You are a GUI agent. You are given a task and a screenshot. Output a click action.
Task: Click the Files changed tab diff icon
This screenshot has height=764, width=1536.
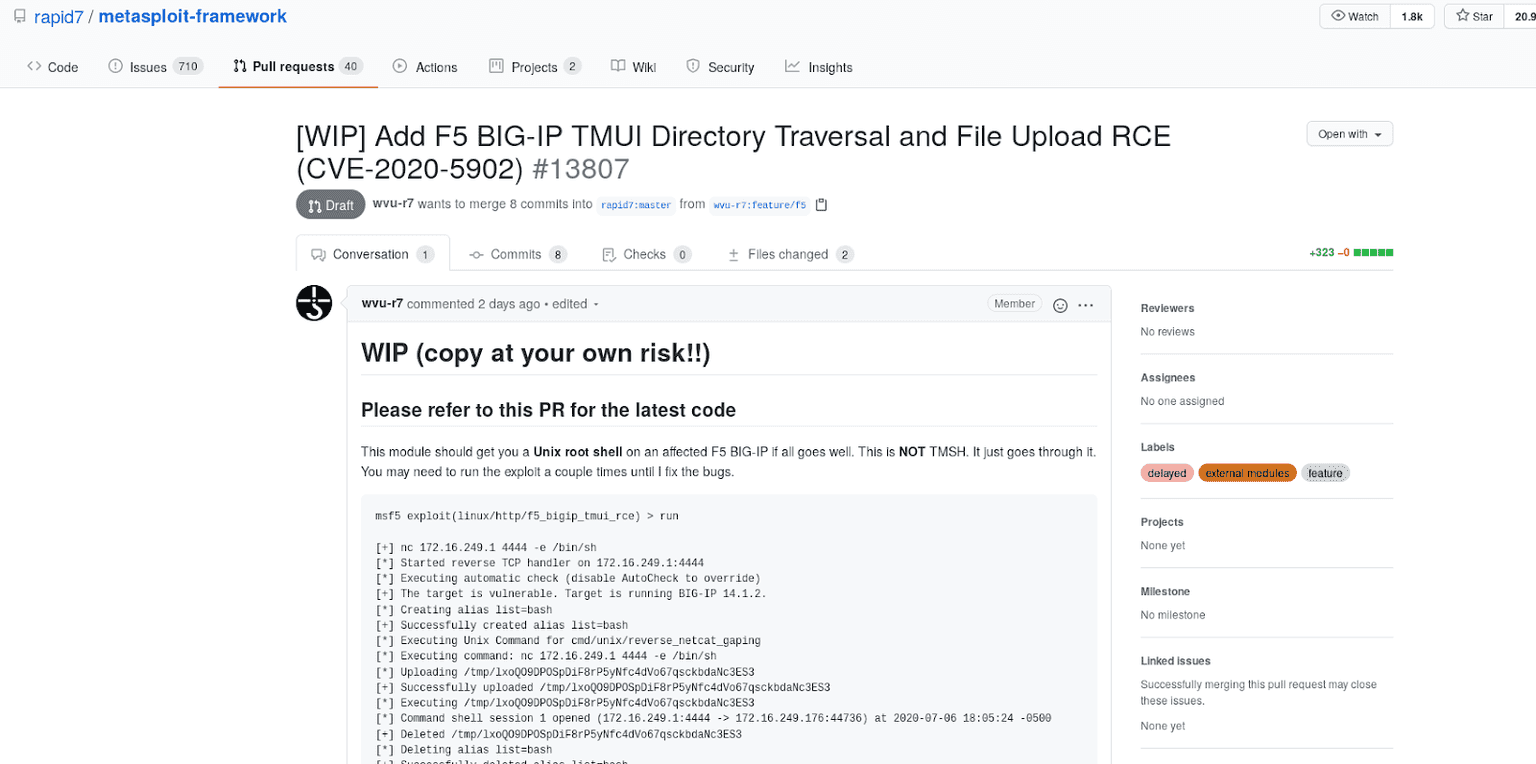click(733, 254)
